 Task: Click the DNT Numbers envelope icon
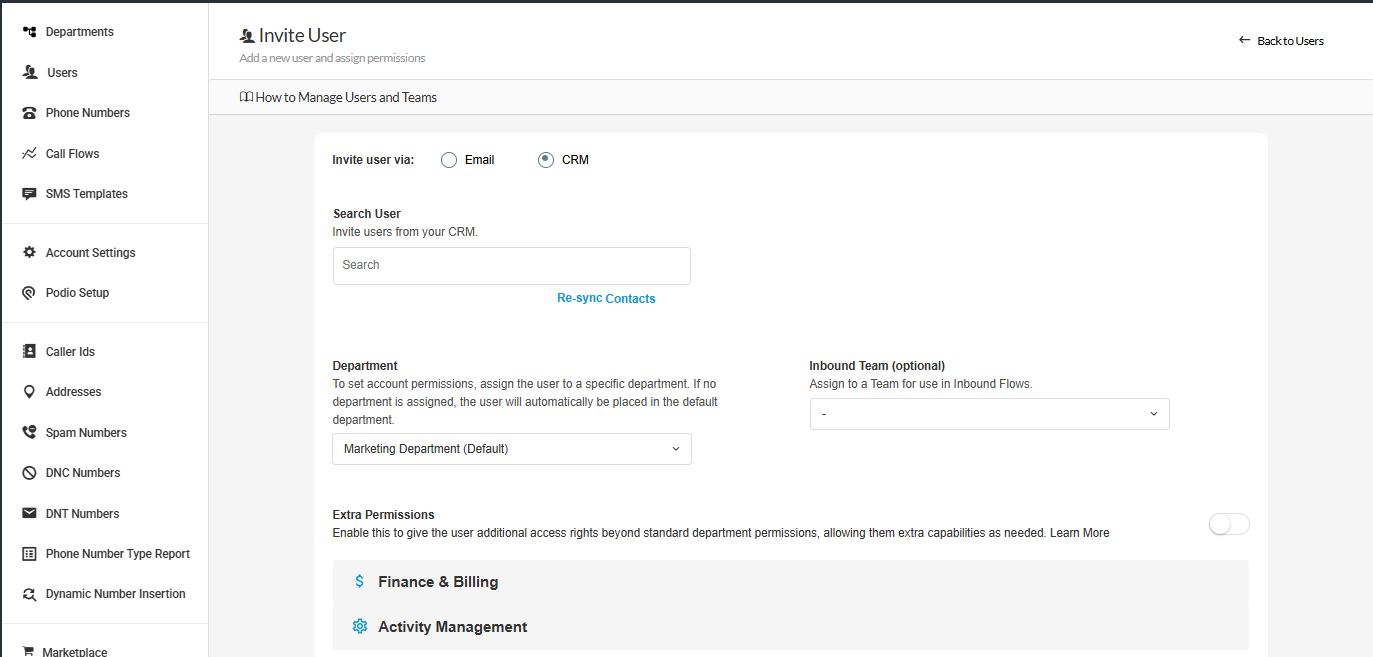pos(29,514)
